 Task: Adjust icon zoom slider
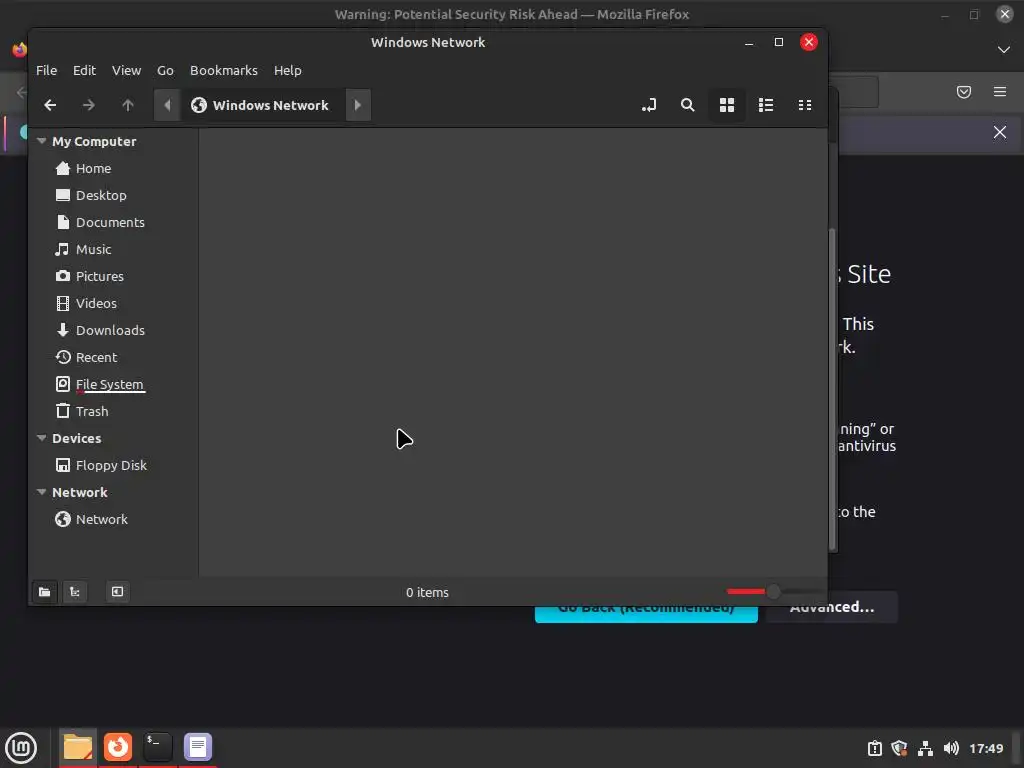773,592
